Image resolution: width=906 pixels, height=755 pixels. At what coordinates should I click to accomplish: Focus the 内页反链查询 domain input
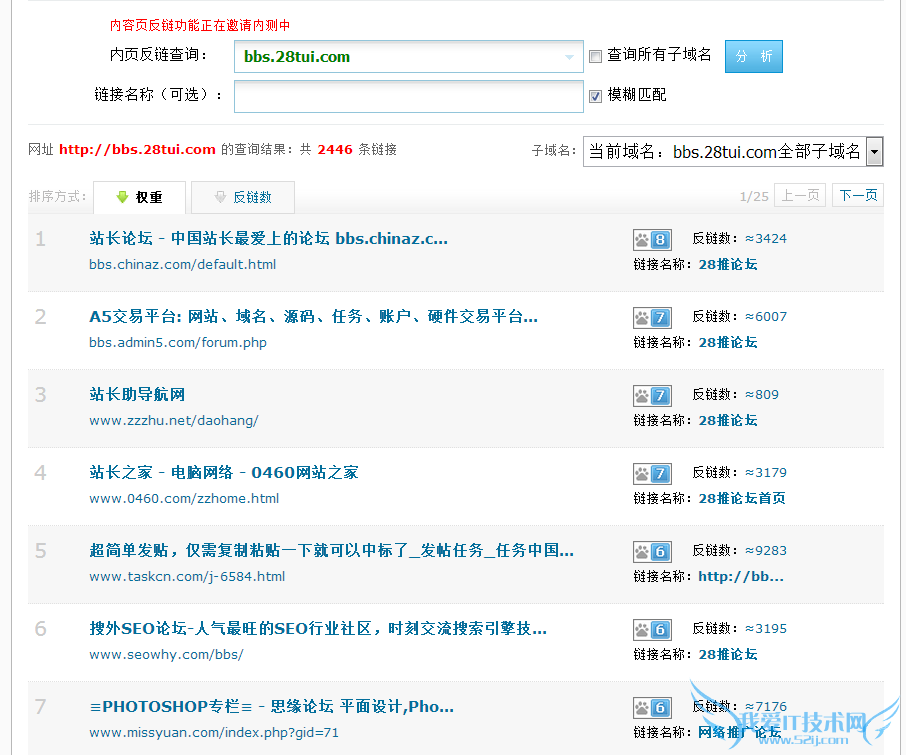click(x=408, y=57)
